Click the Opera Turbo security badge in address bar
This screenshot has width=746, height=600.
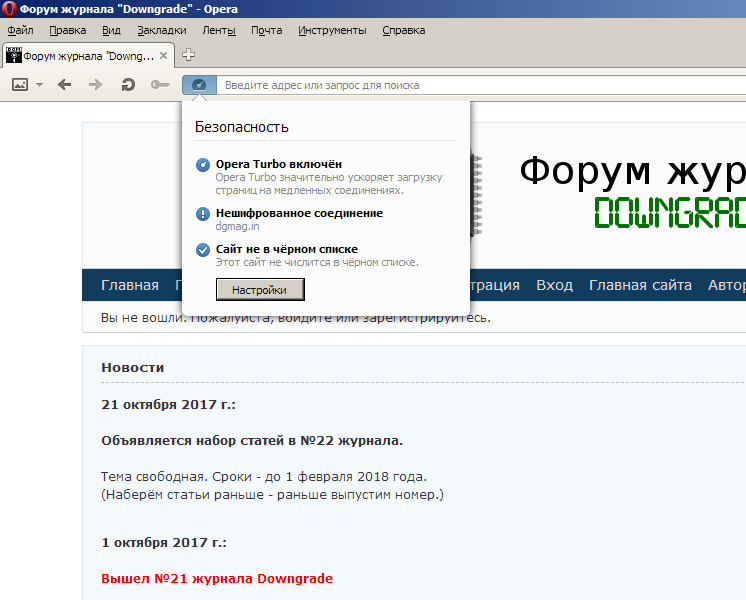[198, 85]
